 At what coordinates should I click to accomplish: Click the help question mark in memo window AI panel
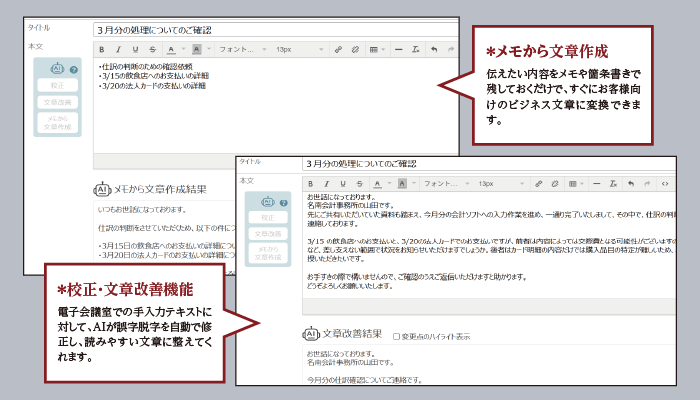(74, 70)
